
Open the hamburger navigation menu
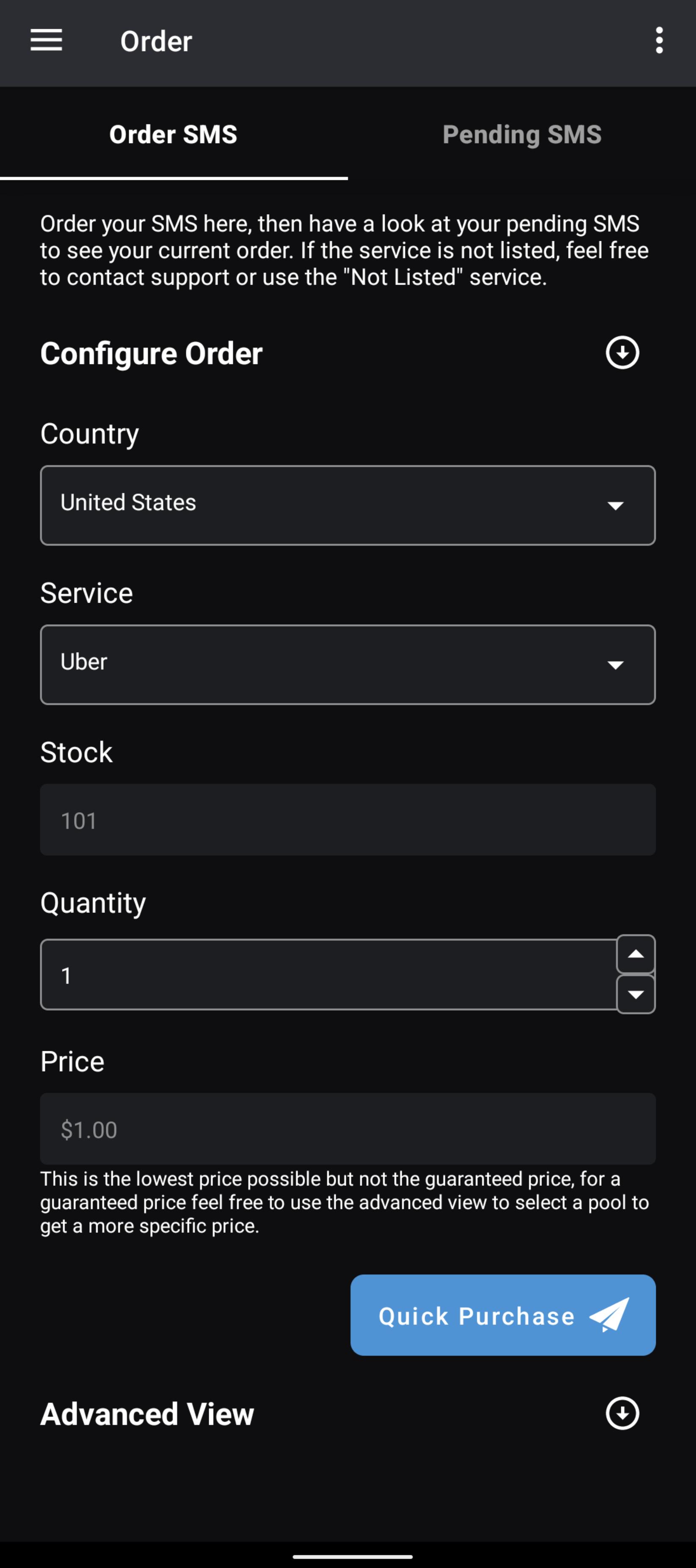(46, 41)
